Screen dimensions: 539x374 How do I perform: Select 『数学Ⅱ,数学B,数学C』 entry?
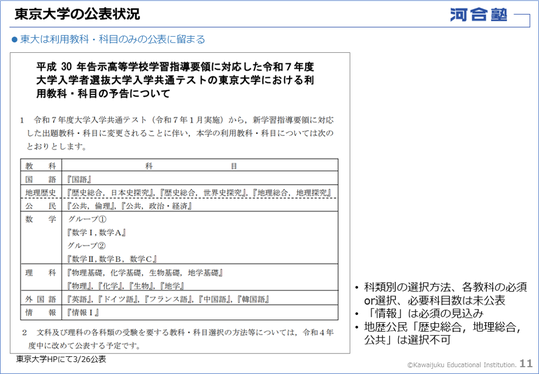pyautogui.click(x=112, y=259)
